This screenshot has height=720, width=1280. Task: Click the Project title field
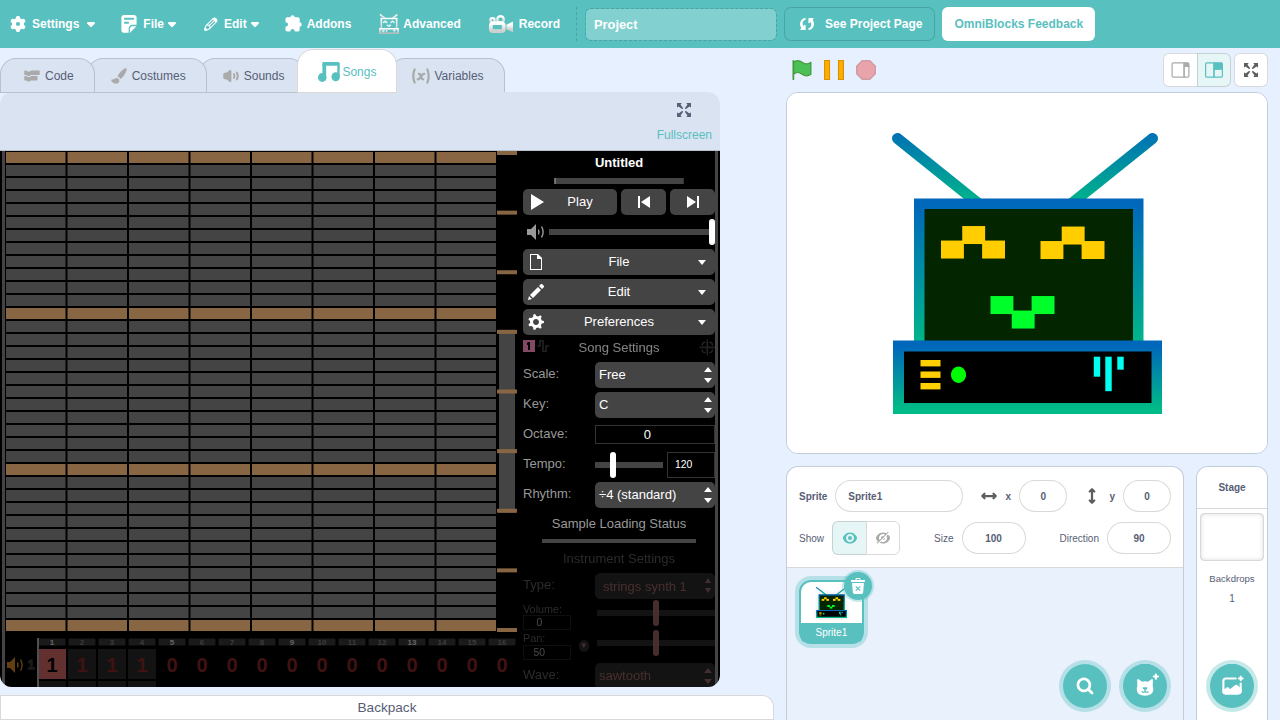pos(680,24)
